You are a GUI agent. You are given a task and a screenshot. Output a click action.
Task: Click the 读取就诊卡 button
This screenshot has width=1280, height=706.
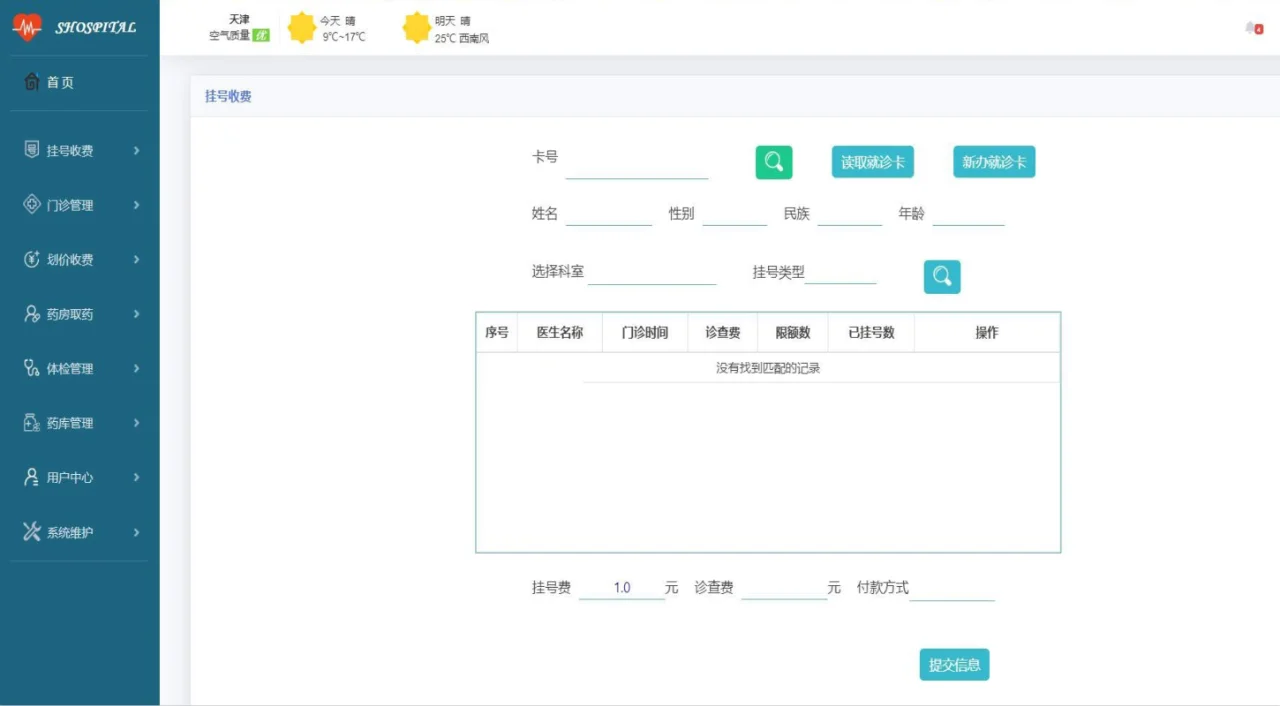tap(872, 162)
